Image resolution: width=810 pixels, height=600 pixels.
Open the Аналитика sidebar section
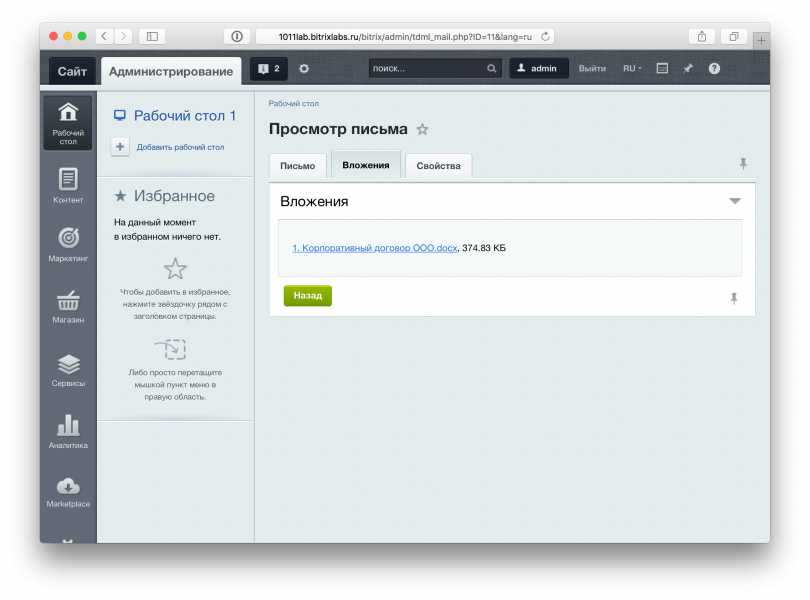[x=68, y=431]
